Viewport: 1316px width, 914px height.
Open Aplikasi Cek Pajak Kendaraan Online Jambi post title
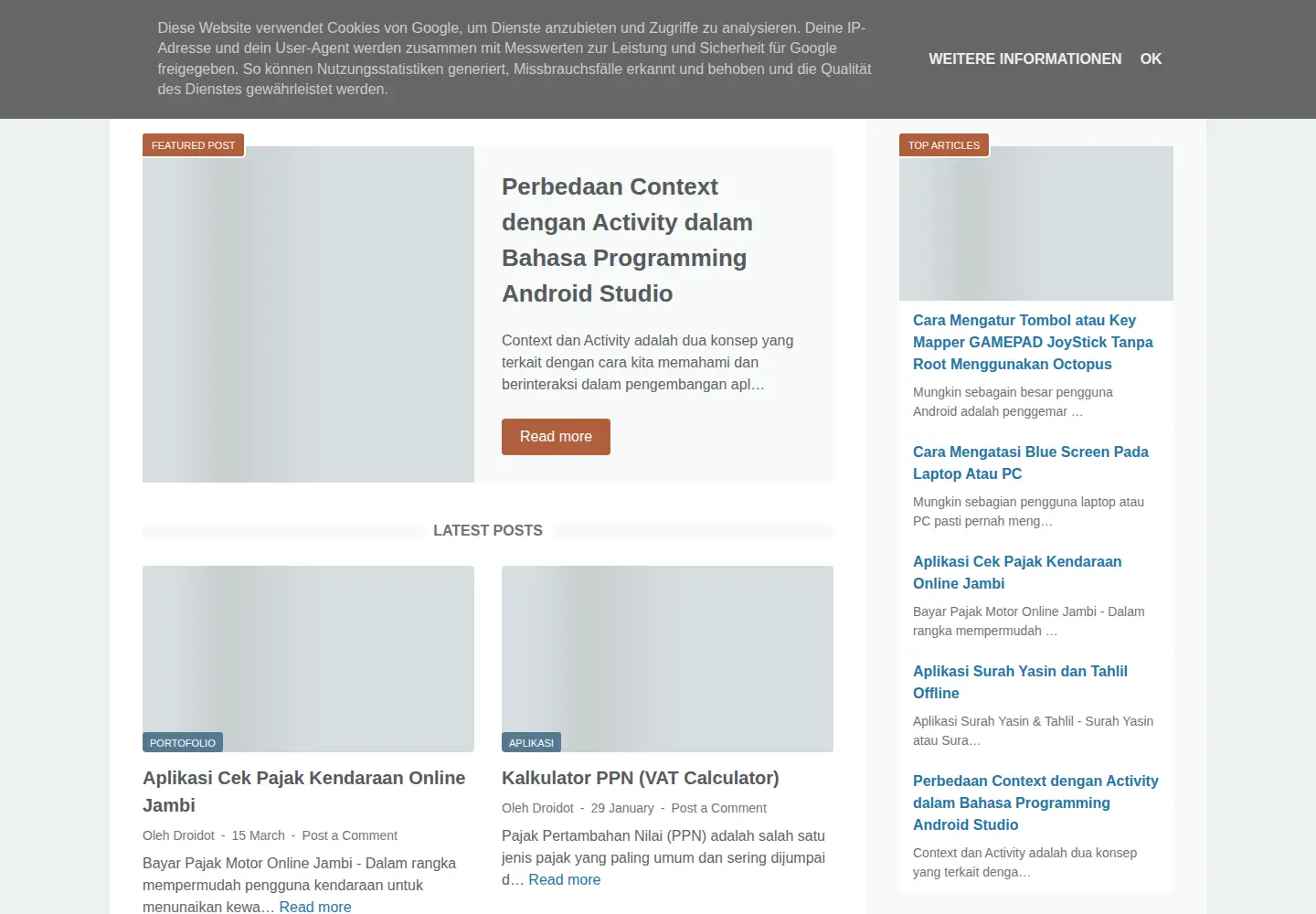pyautogui.click(x=303, y=792)
